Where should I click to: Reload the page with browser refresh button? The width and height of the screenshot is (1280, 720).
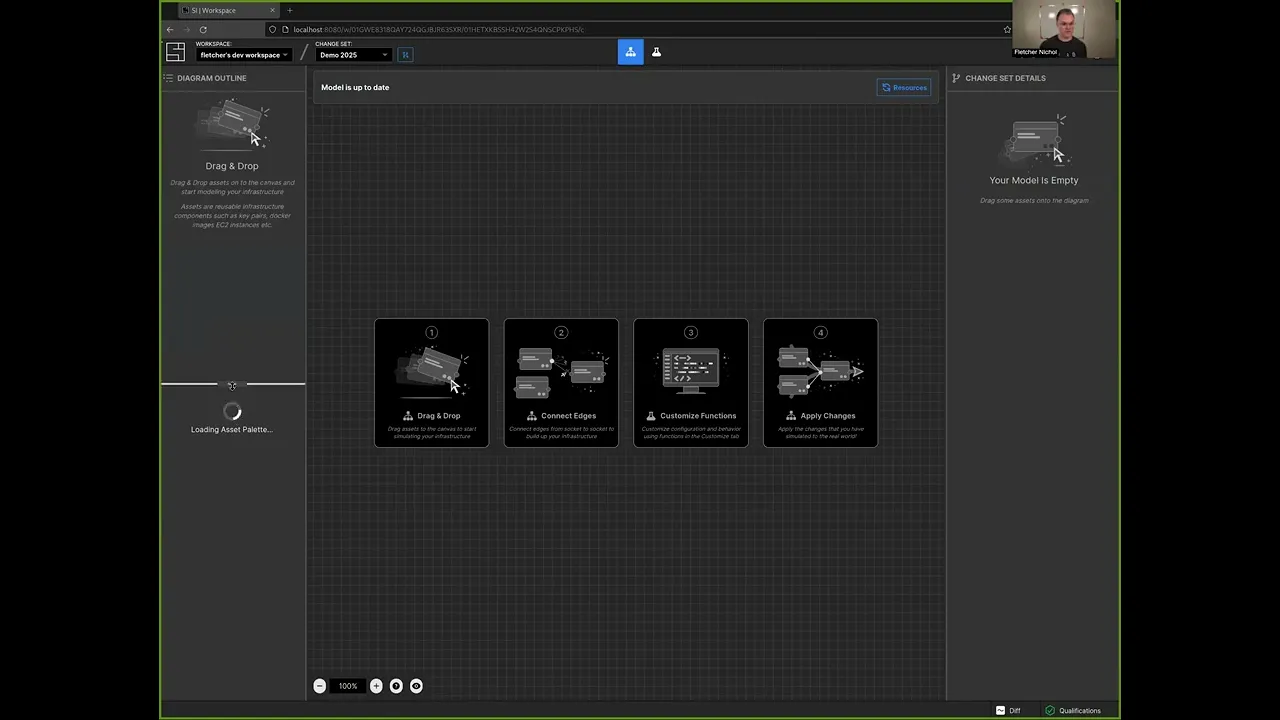click(x=203, y=29)
